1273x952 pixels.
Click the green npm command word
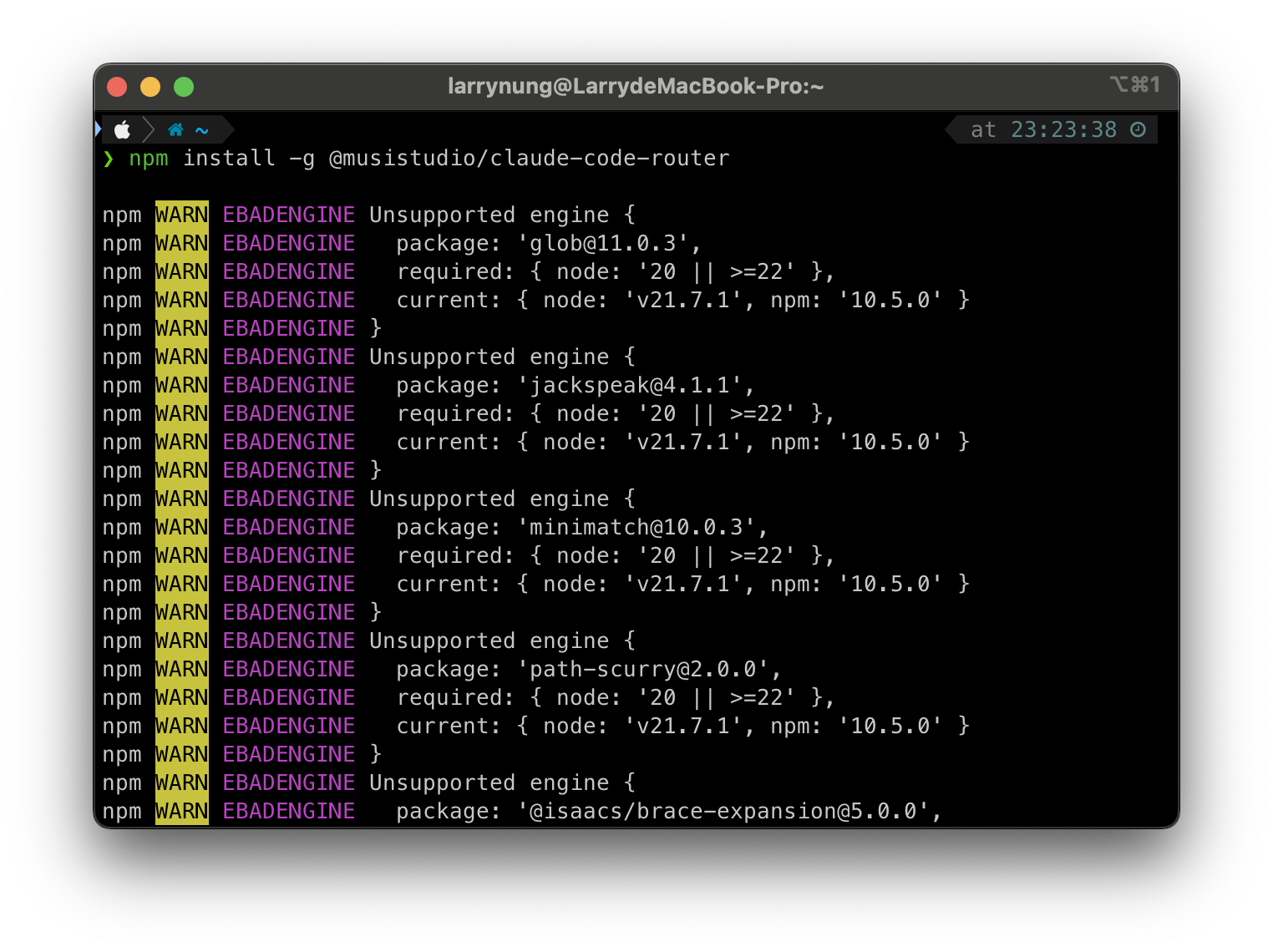[149, 159]
